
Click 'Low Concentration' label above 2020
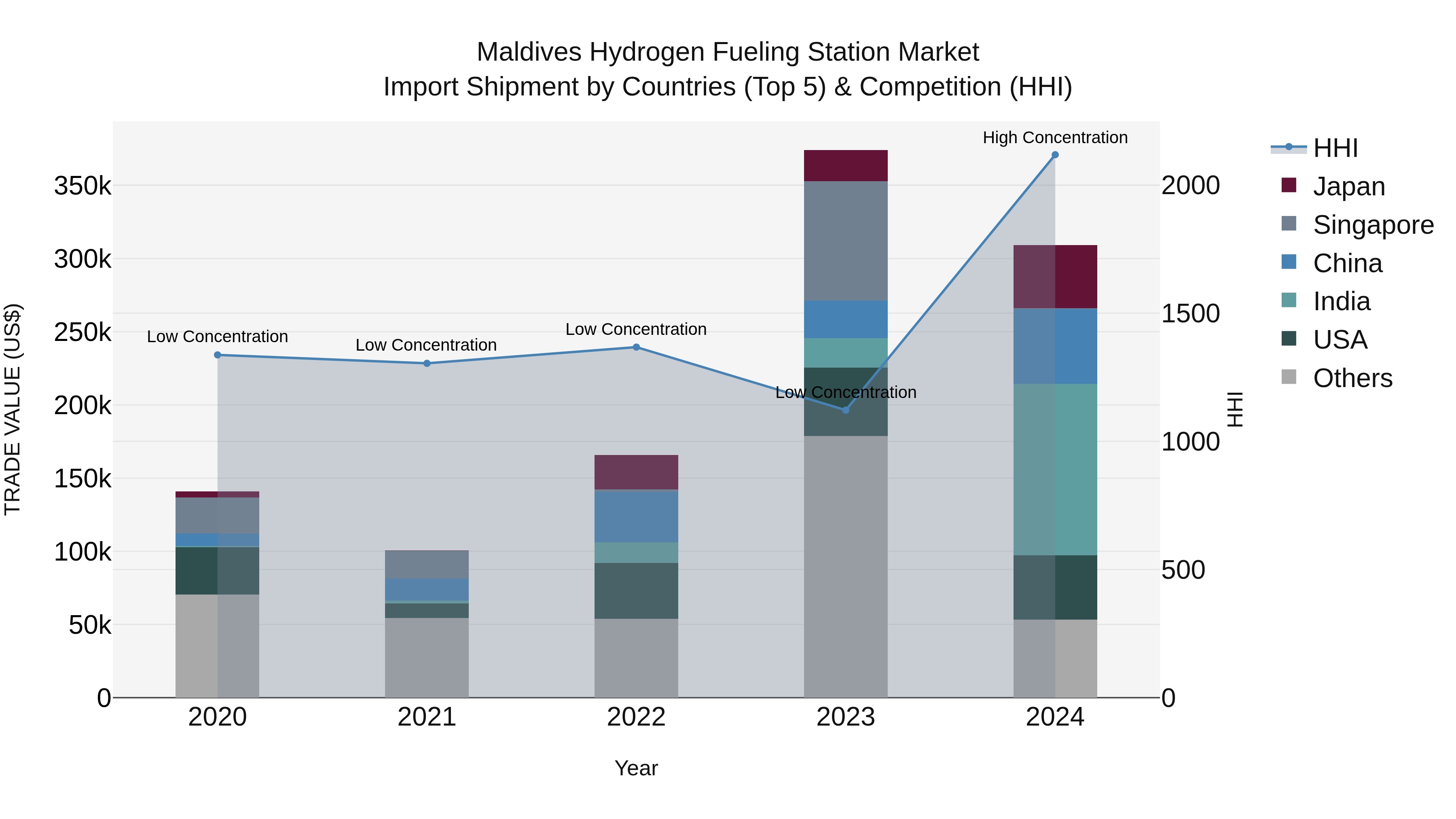(x=218, y=336)
